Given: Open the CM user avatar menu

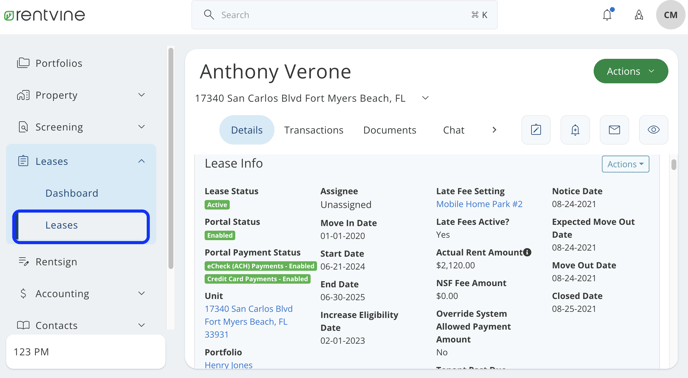Looking at the screenshot, I should (x=670, y=15).
